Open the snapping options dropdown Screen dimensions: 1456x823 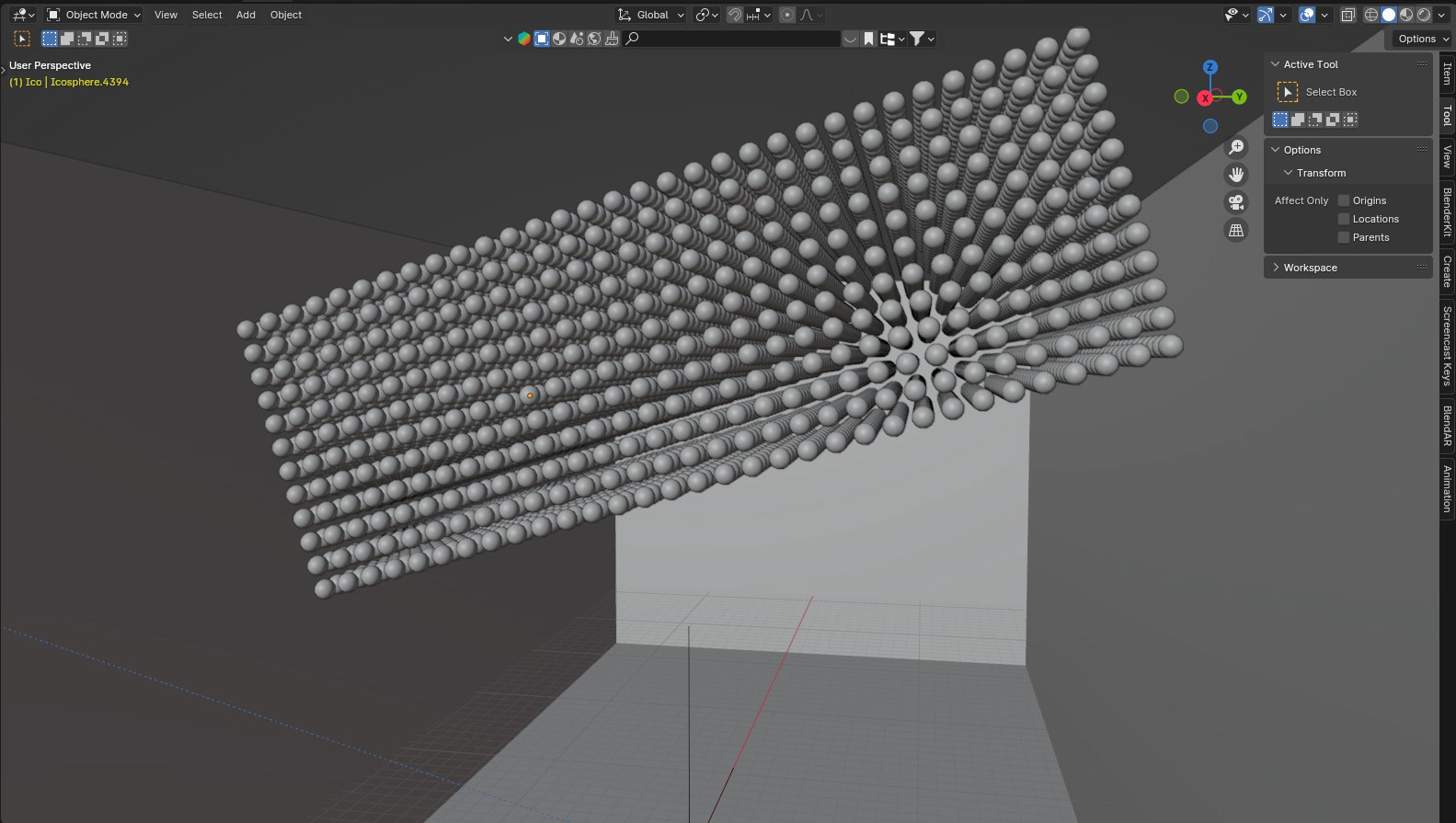coord(759,15)
